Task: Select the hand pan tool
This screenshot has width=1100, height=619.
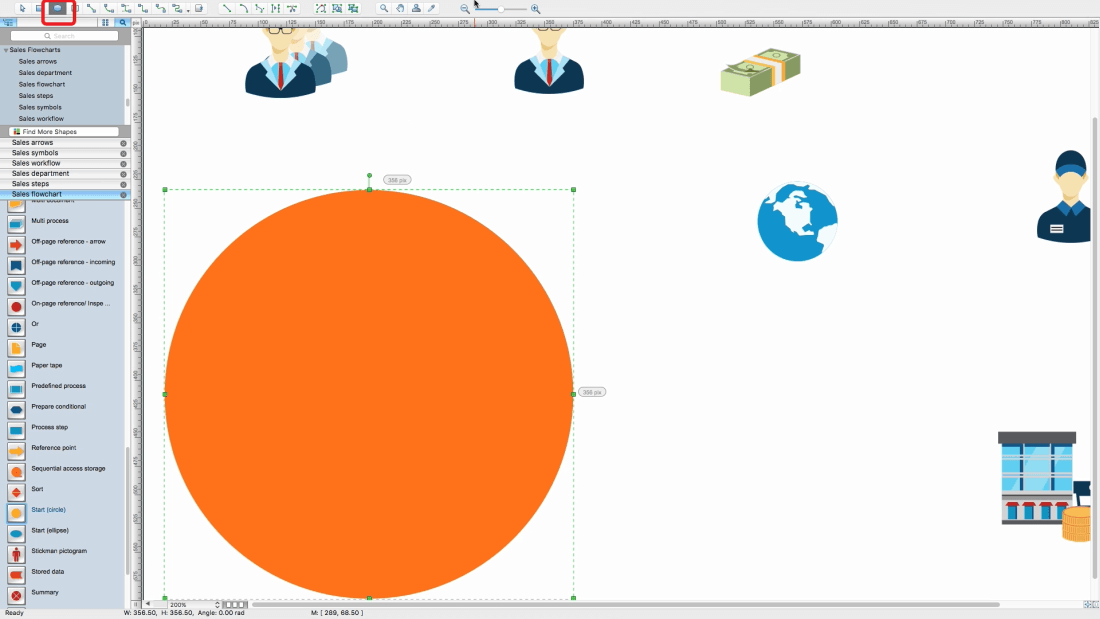Action: (400, 8)
